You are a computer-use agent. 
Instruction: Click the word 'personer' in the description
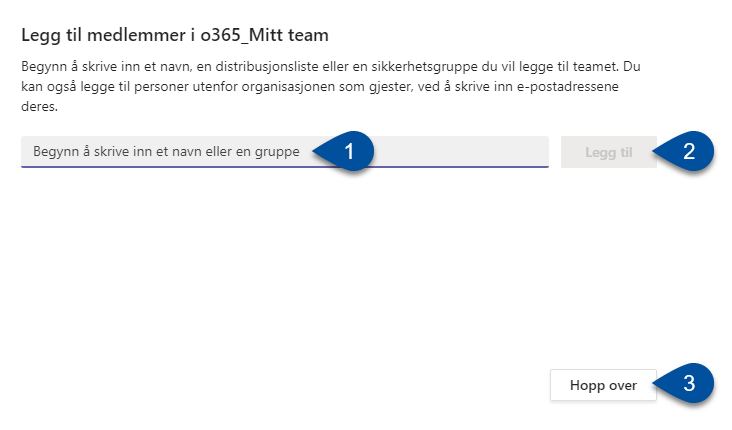coord(161,87)
